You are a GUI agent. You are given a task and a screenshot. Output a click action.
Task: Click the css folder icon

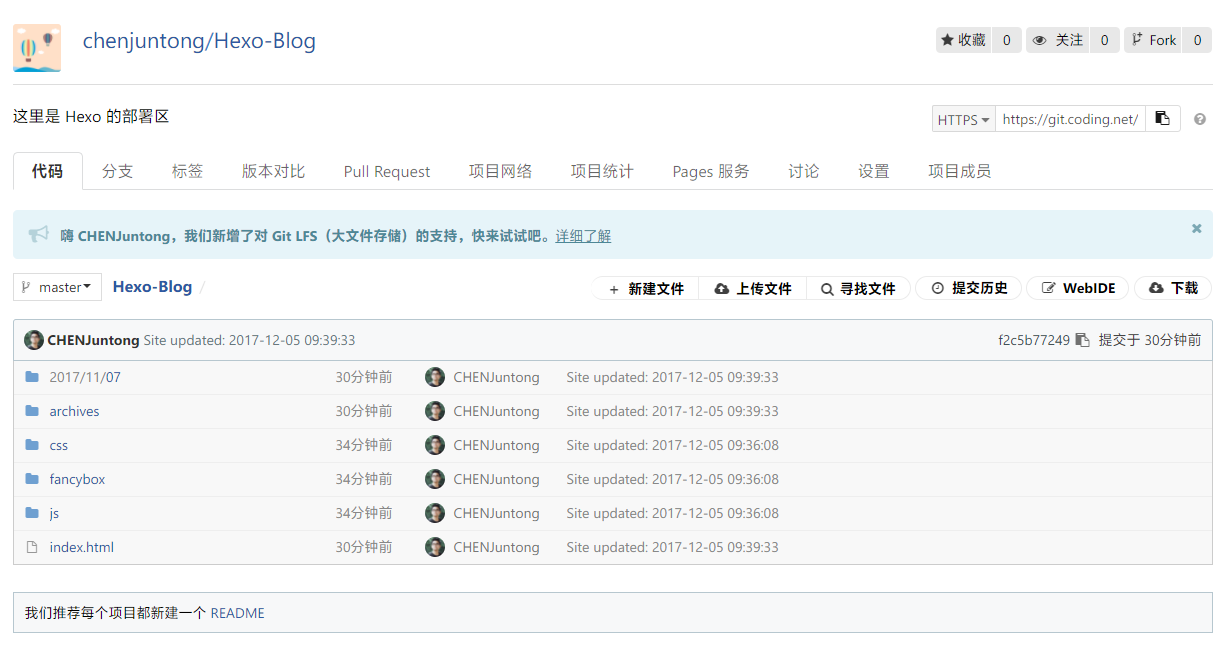pos(32,445)
